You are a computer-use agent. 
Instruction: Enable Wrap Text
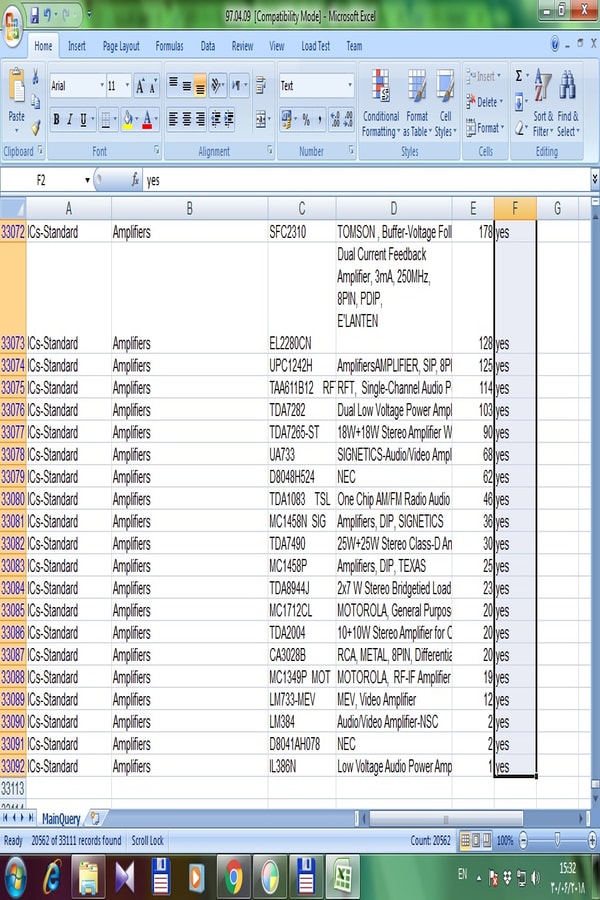pos(261,86)
